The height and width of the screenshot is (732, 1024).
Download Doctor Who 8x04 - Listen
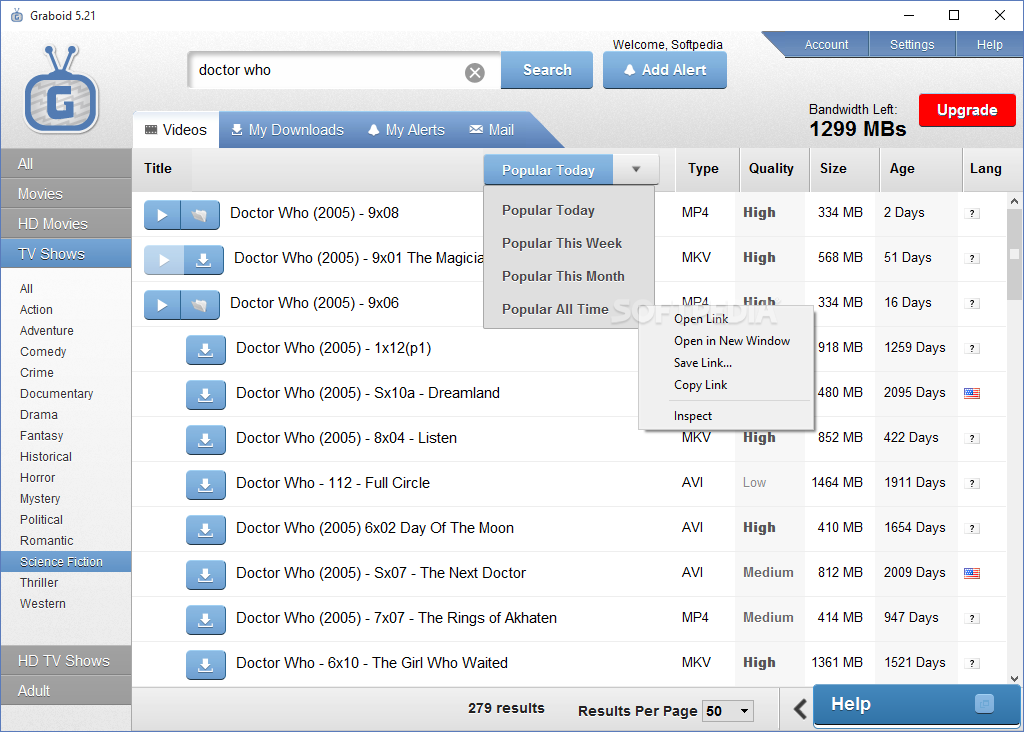[206, 440]
